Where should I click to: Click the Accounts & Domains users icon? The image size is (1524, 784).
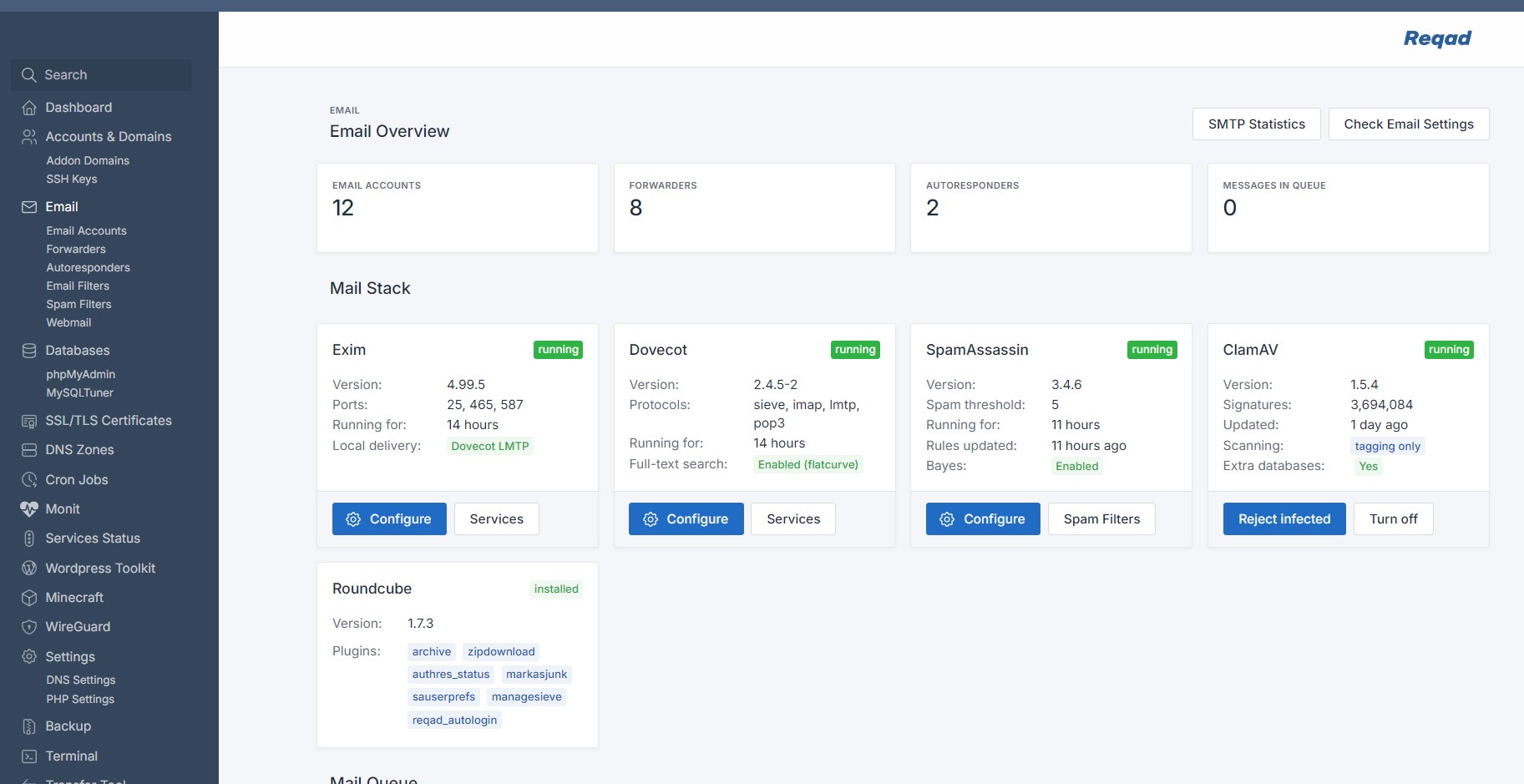29,137
